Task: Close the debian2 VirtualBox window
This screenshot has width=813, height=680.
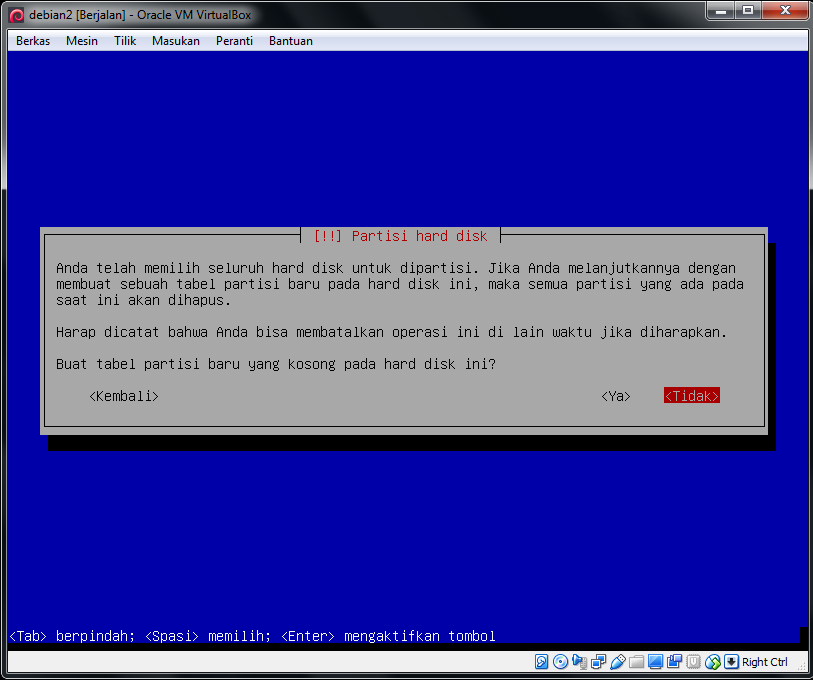Action: click(784, 10)
